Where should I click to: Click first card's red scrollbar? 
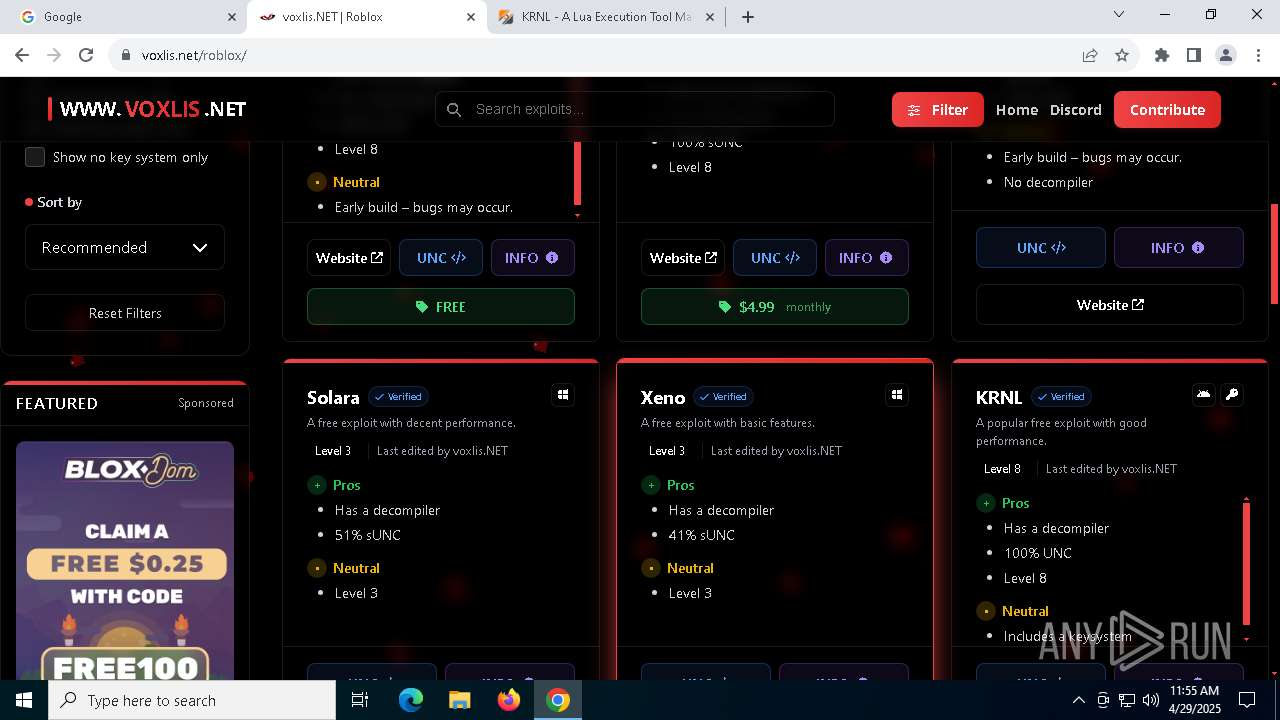pos(577,172)
